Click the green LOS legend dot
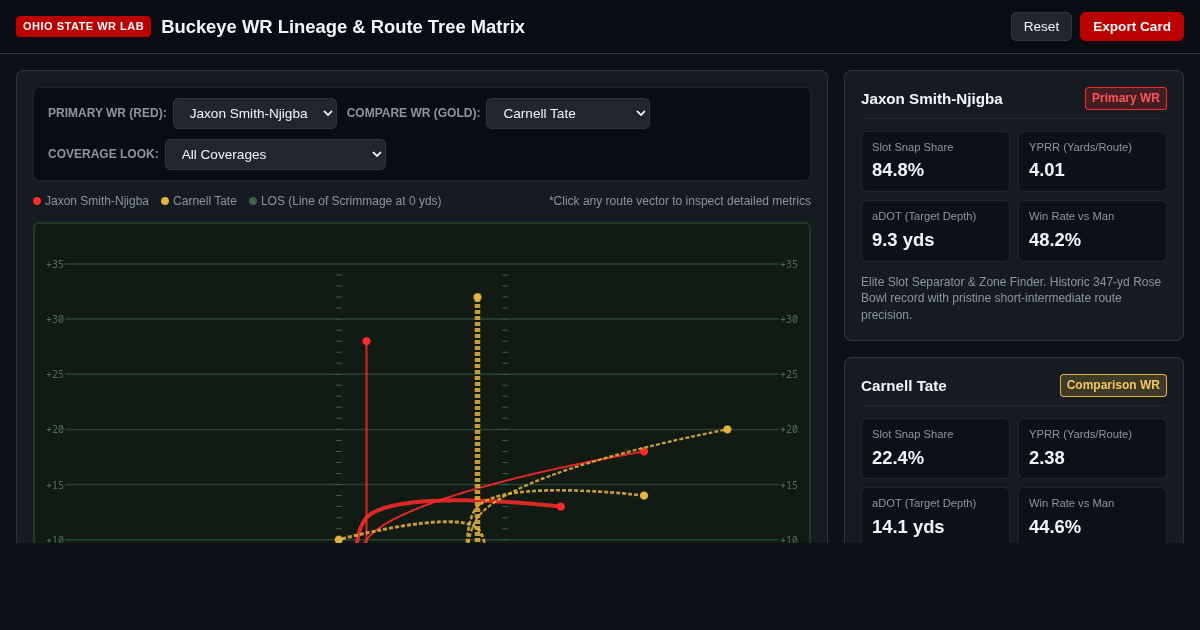The image size is (1200, 630). (x=253, y=201)
